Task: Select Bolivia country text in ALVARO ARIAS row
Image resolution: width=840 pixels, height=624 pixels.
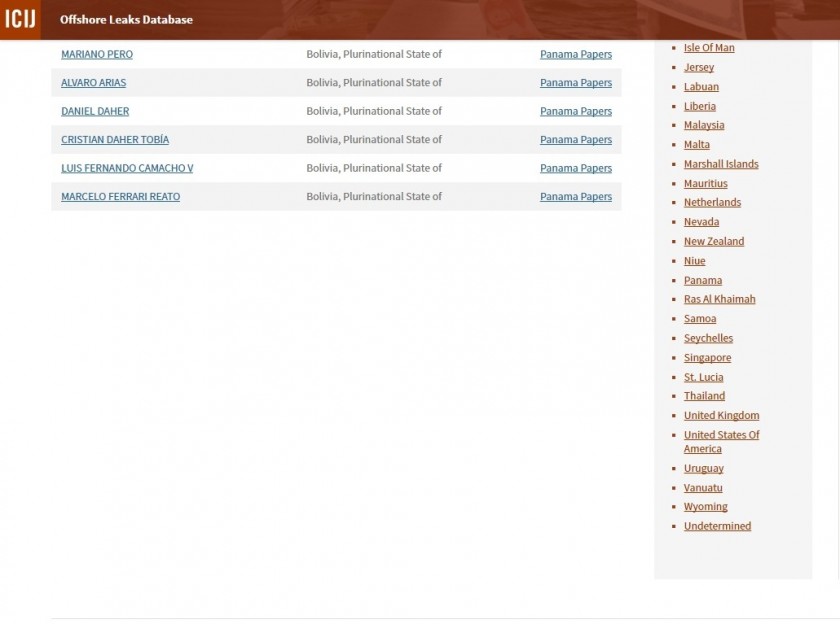Action: (374, 82)
